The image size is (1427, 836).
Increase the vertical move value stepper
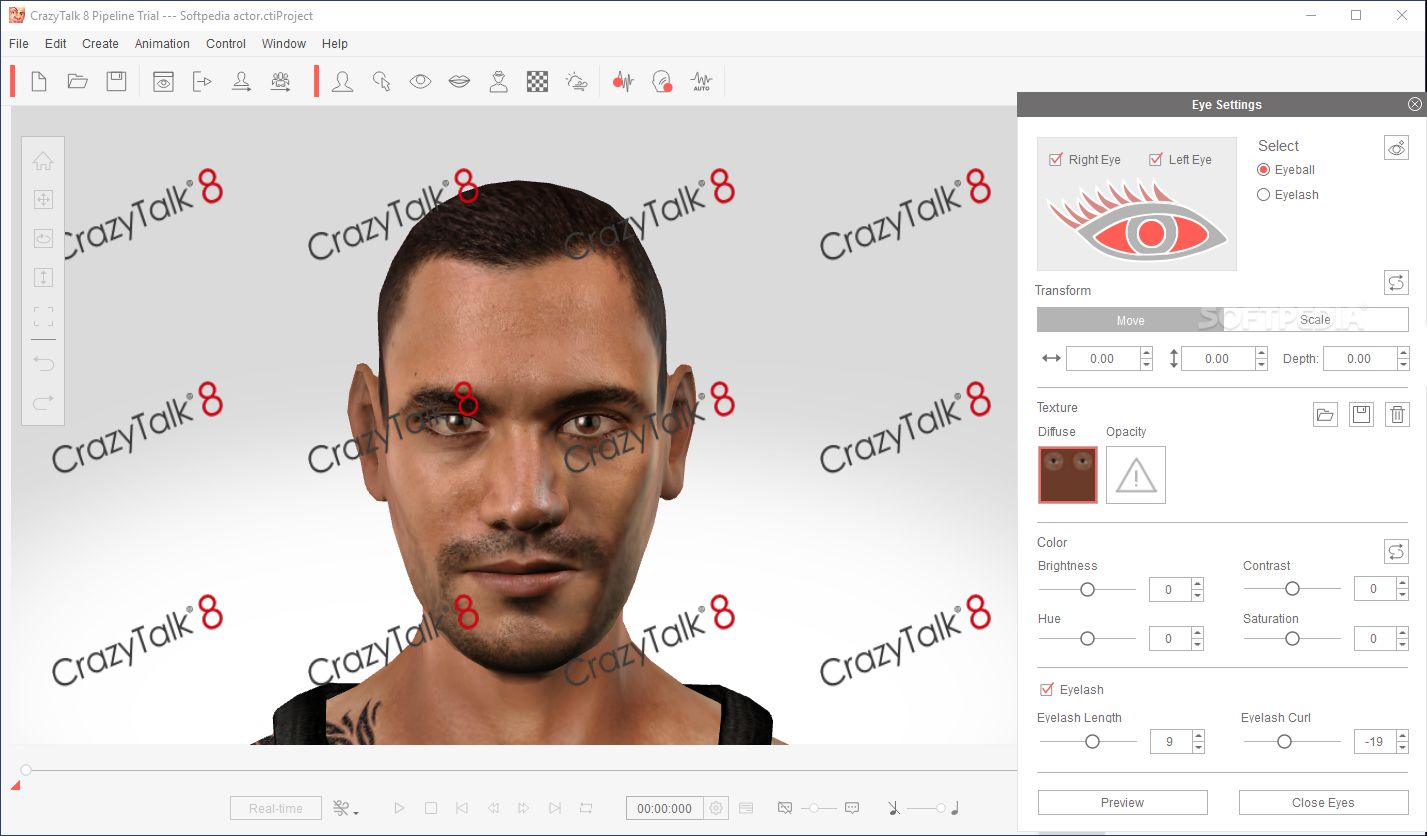pos(1261,353)
